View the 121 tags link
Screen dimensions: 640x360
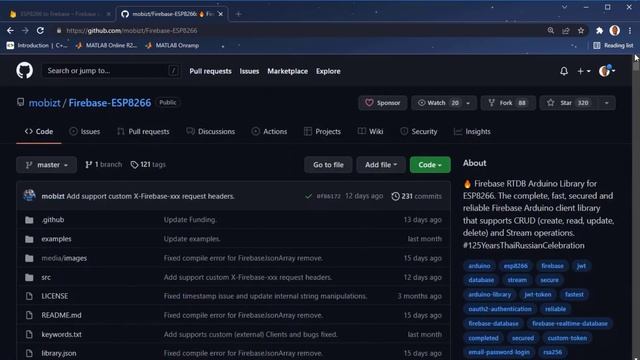[x=148, y=164]
